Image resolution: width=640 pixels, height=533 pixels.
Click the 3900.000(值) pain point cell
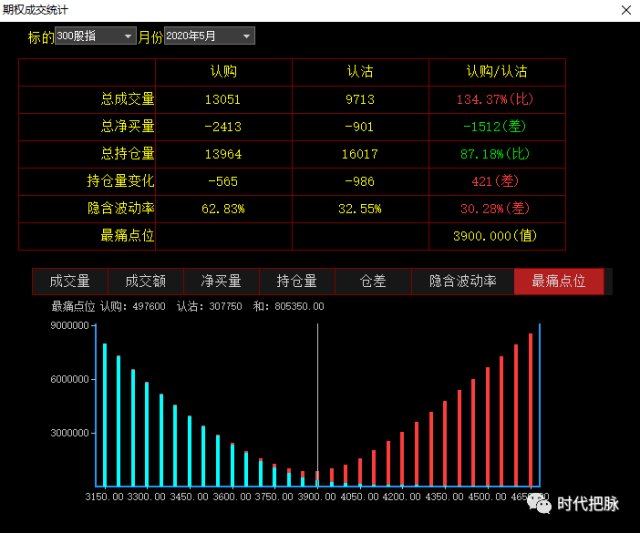497,236
